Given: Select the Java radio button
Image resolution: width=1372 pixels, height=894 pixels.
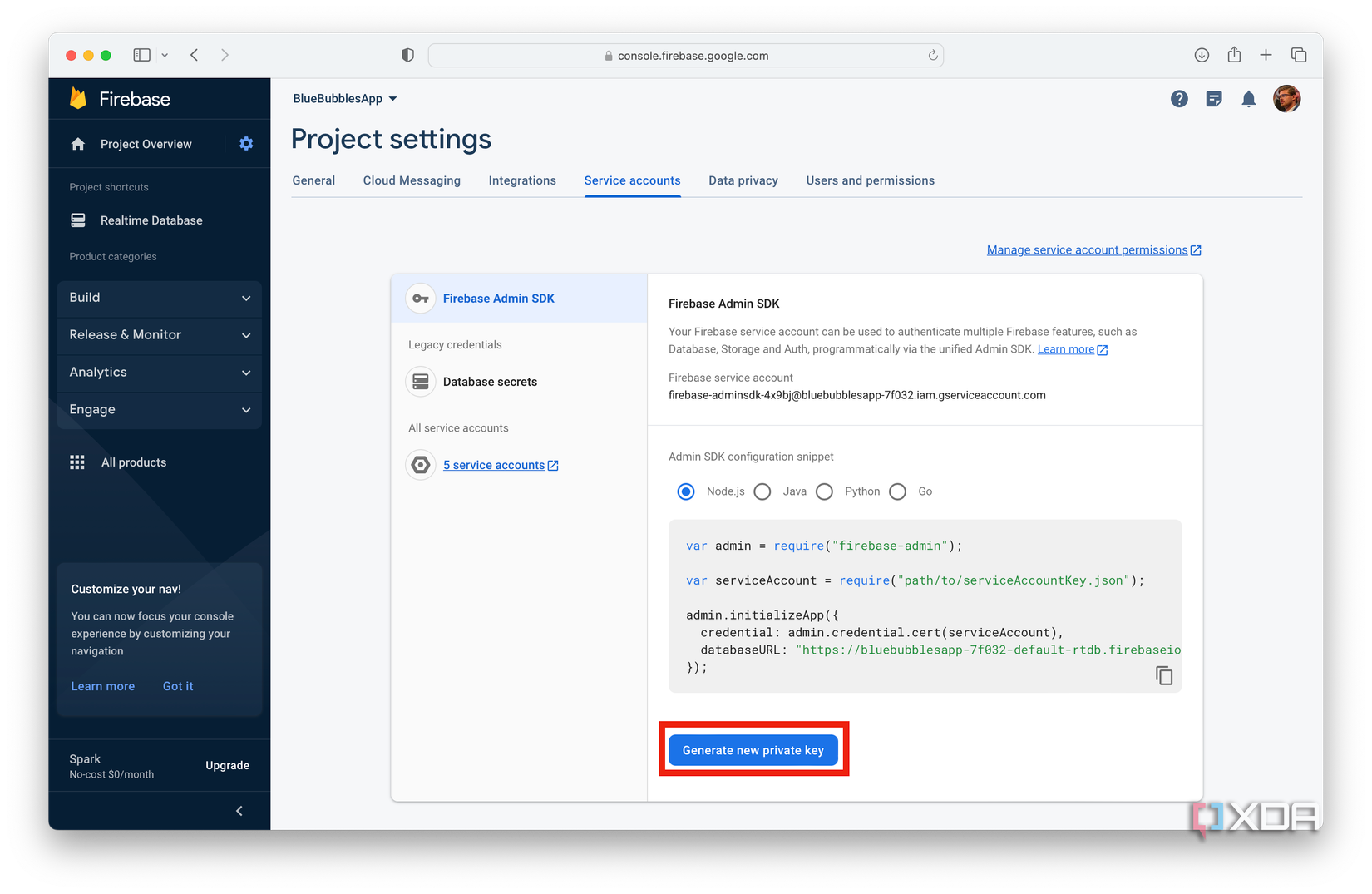Looking at the screenshot, I should pos(762,491).
